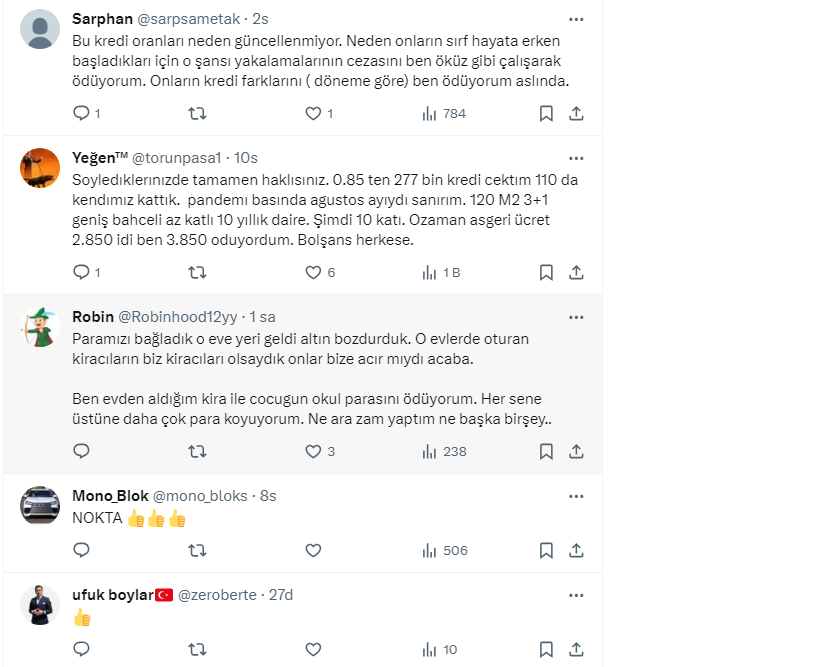Share Sarphan's tweet
Viewport: 837px width, 667px height.
point(576,114)
